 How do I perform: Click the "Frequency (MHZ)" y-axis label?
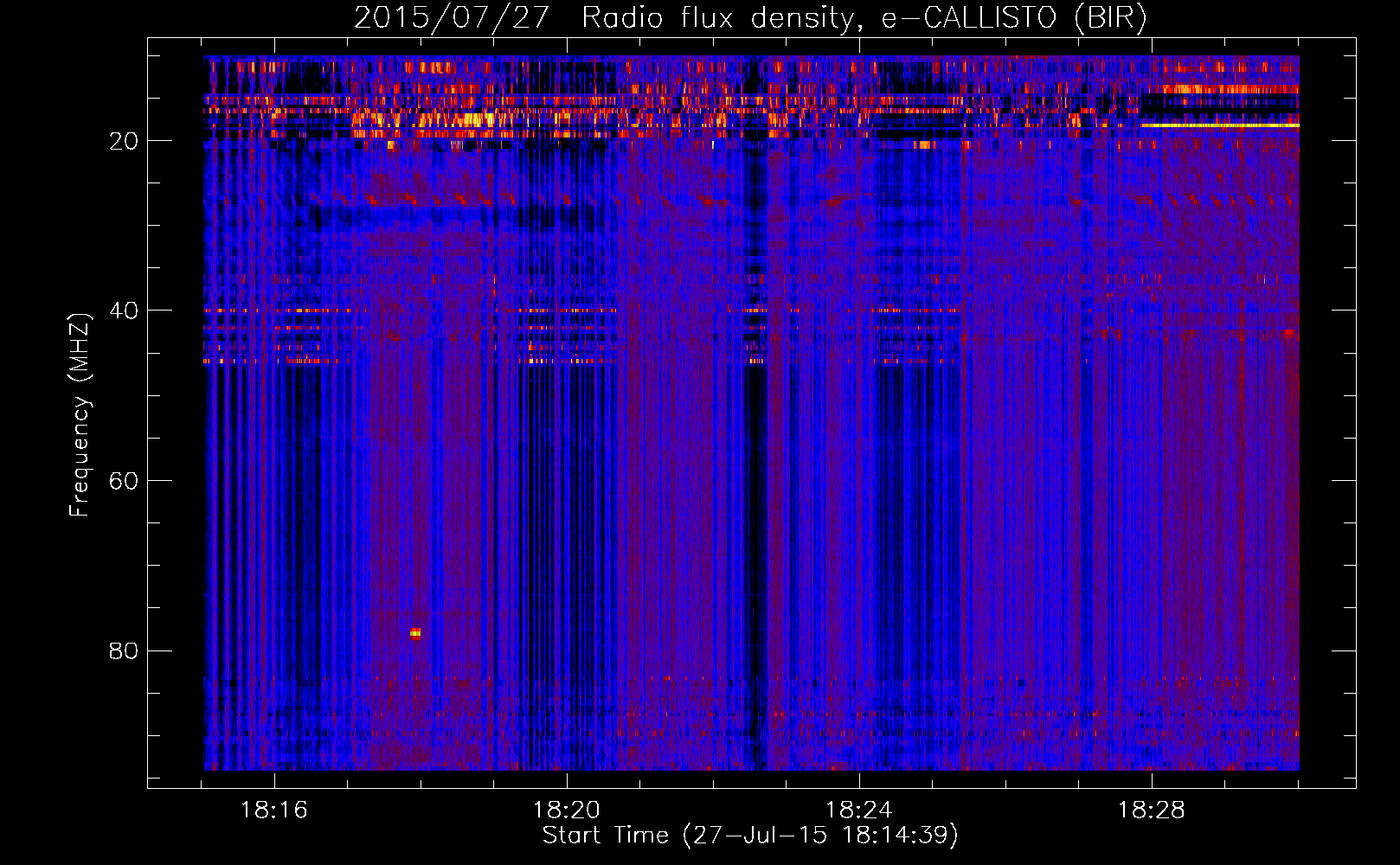pyautogui.click(x=80, y=414)
